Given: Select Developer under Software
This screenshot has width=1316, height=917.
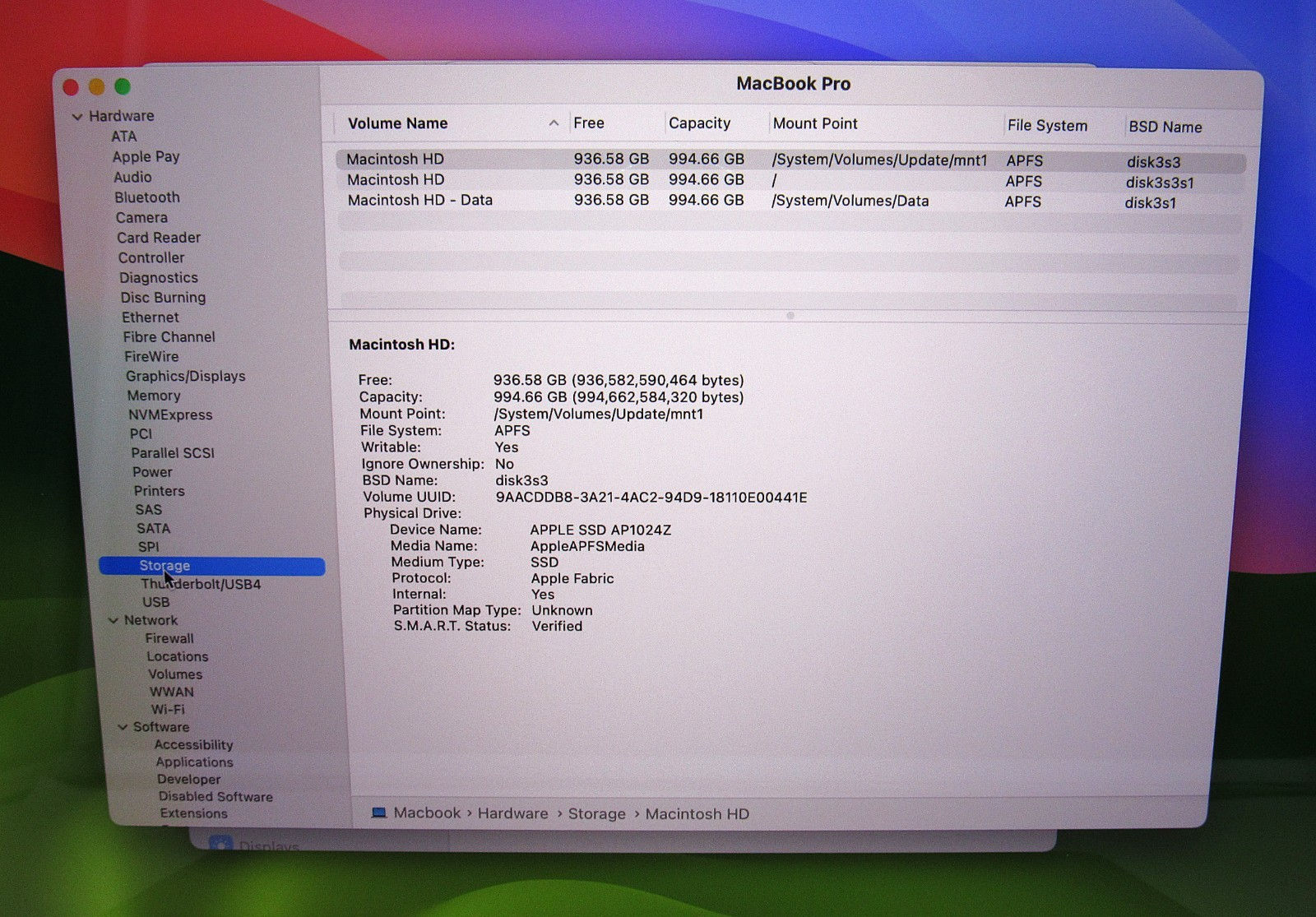Looking at the screenshot, I should 189,780.
